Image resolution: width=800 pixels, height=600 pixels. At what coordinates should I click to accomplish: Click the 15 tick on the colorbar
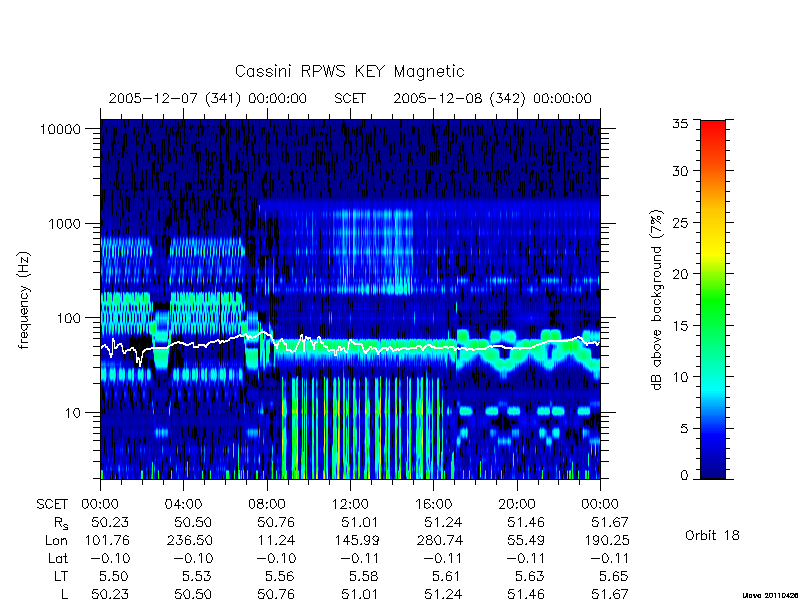680,326
